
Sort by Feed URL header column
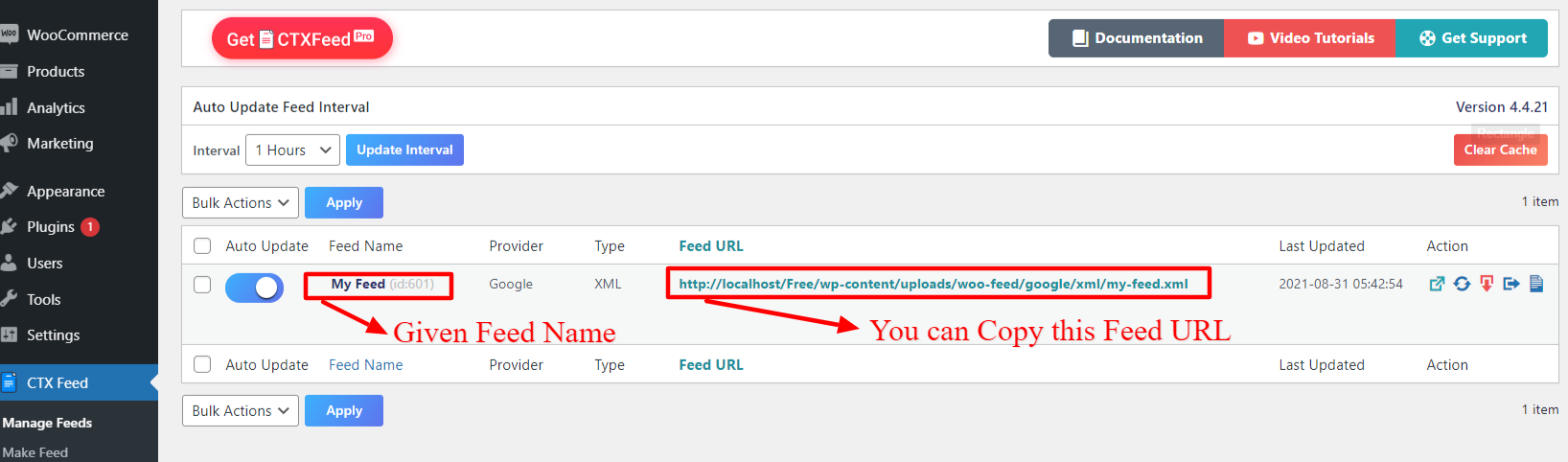[711, 246]
